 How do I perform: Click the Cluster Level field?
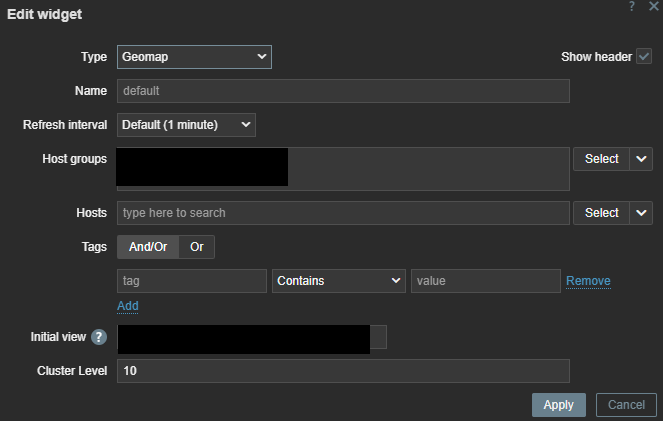point(343,371)
